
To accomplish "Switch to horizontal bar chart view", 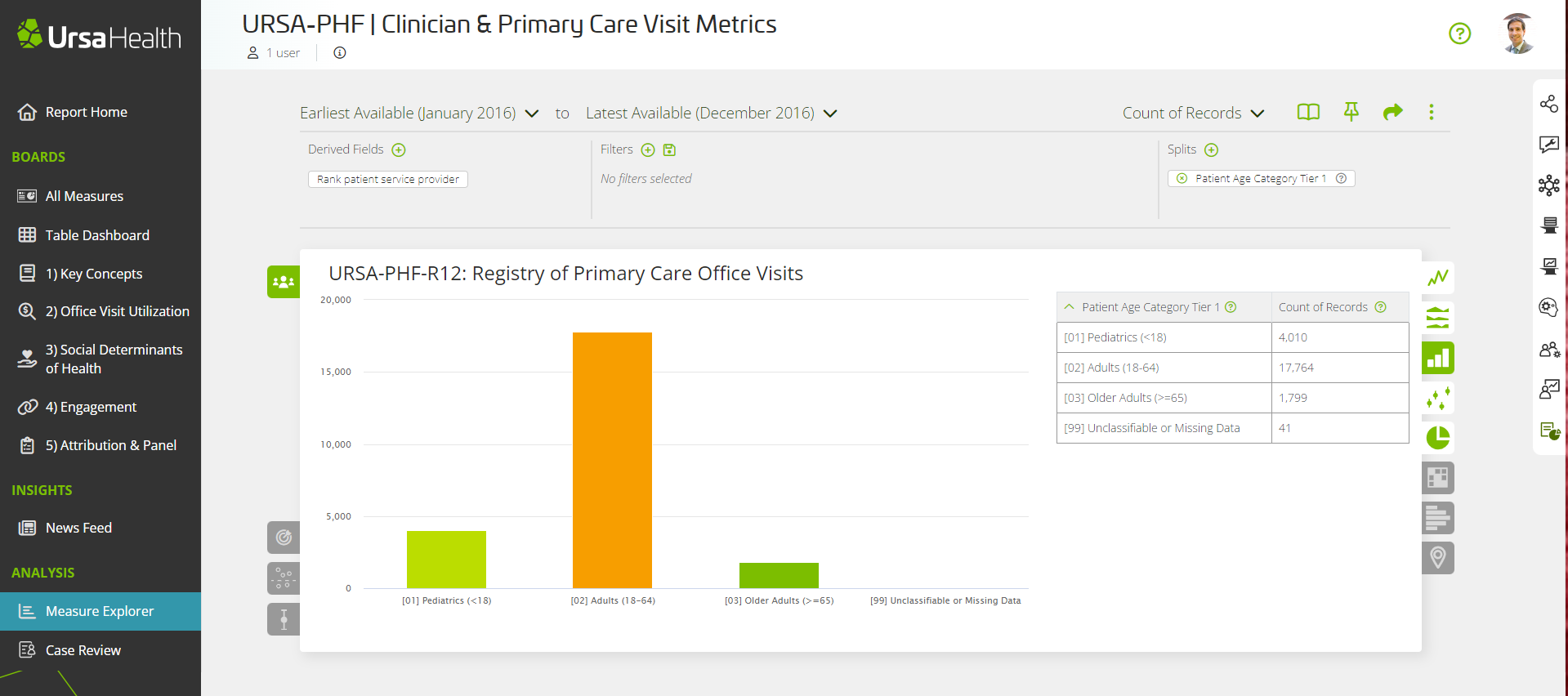I will [1438, 518].
